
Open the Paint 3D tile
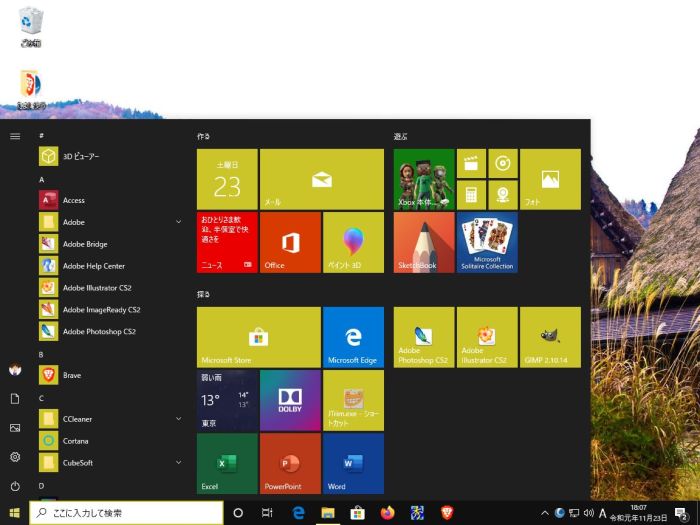(353, 242)
